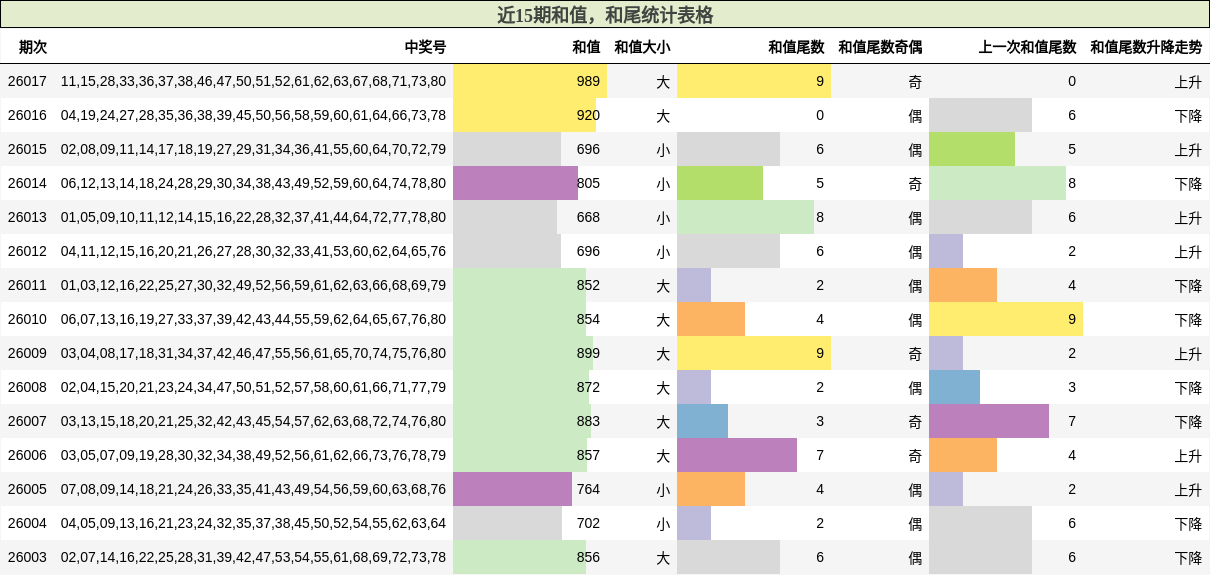
Task: Select period cell 26015
Action: [27, 149]
